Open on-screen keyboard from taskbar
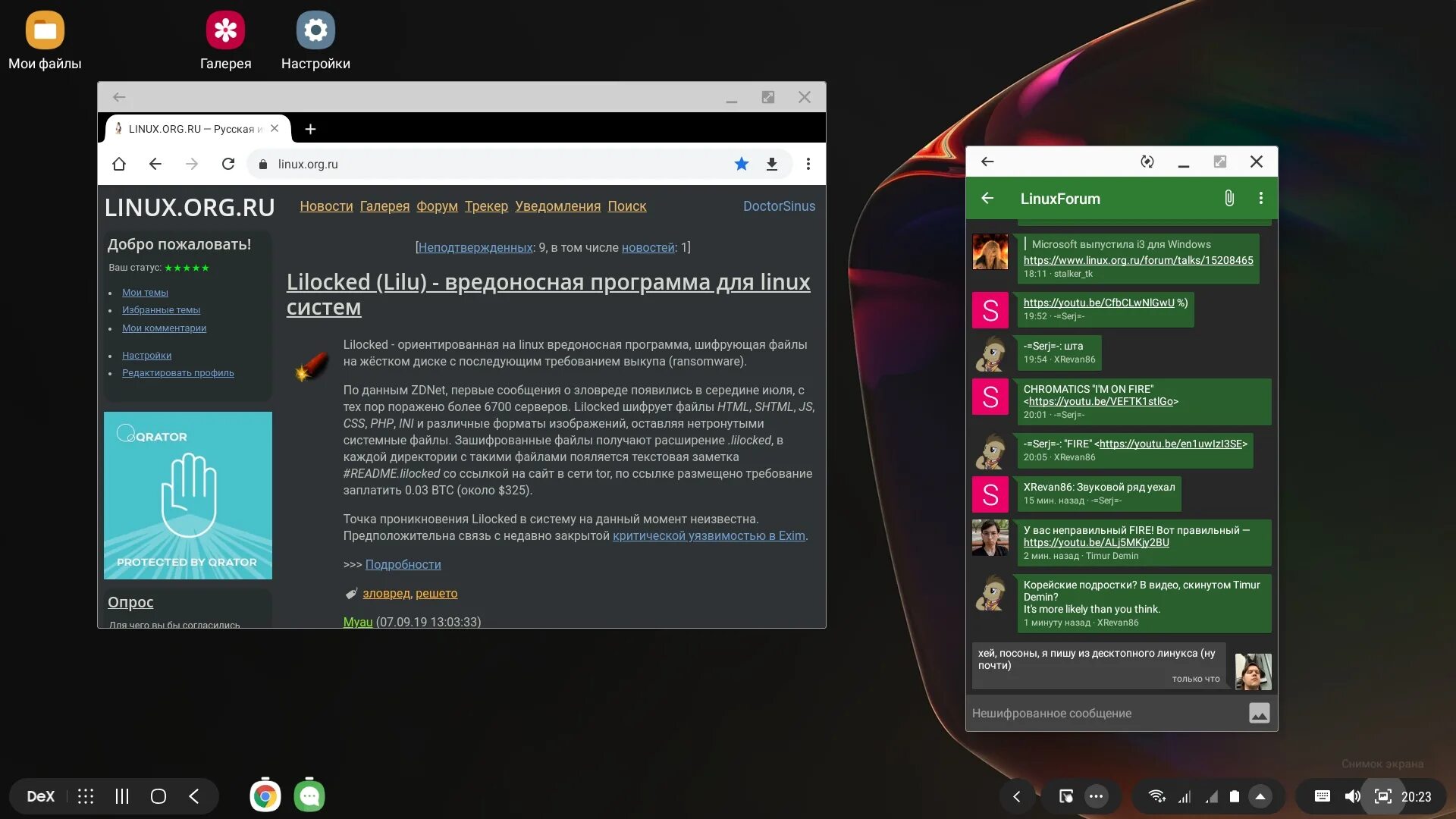Viewport: 1456px width, 819px height. point(1323,797)
